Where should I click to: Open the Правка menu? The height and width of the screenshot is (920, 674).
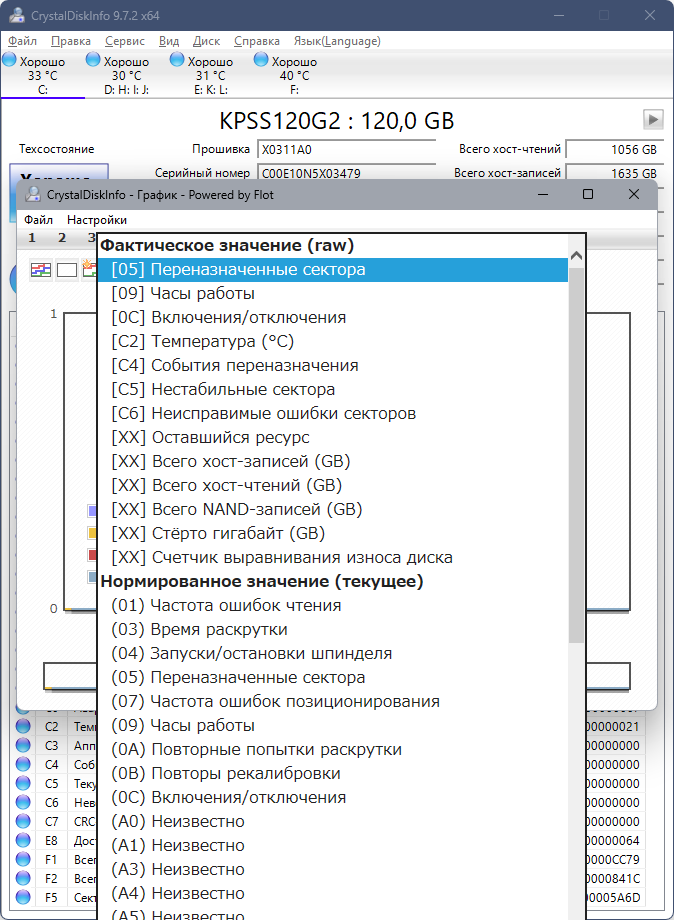(x=70, y=41)
